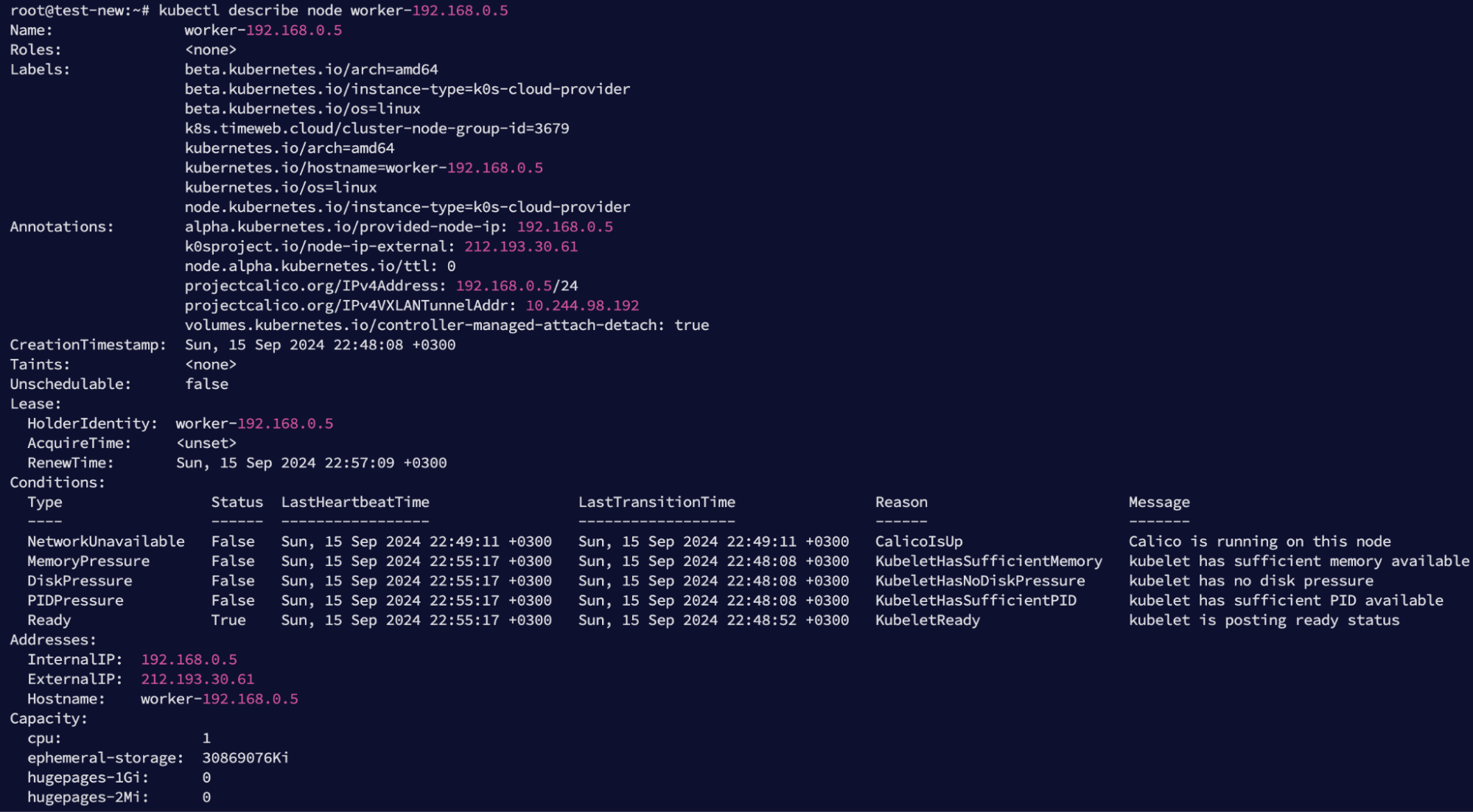
Task: Click the VXLAN tunnel address 10.244.98.192
Action: click(x=581, y=305)
